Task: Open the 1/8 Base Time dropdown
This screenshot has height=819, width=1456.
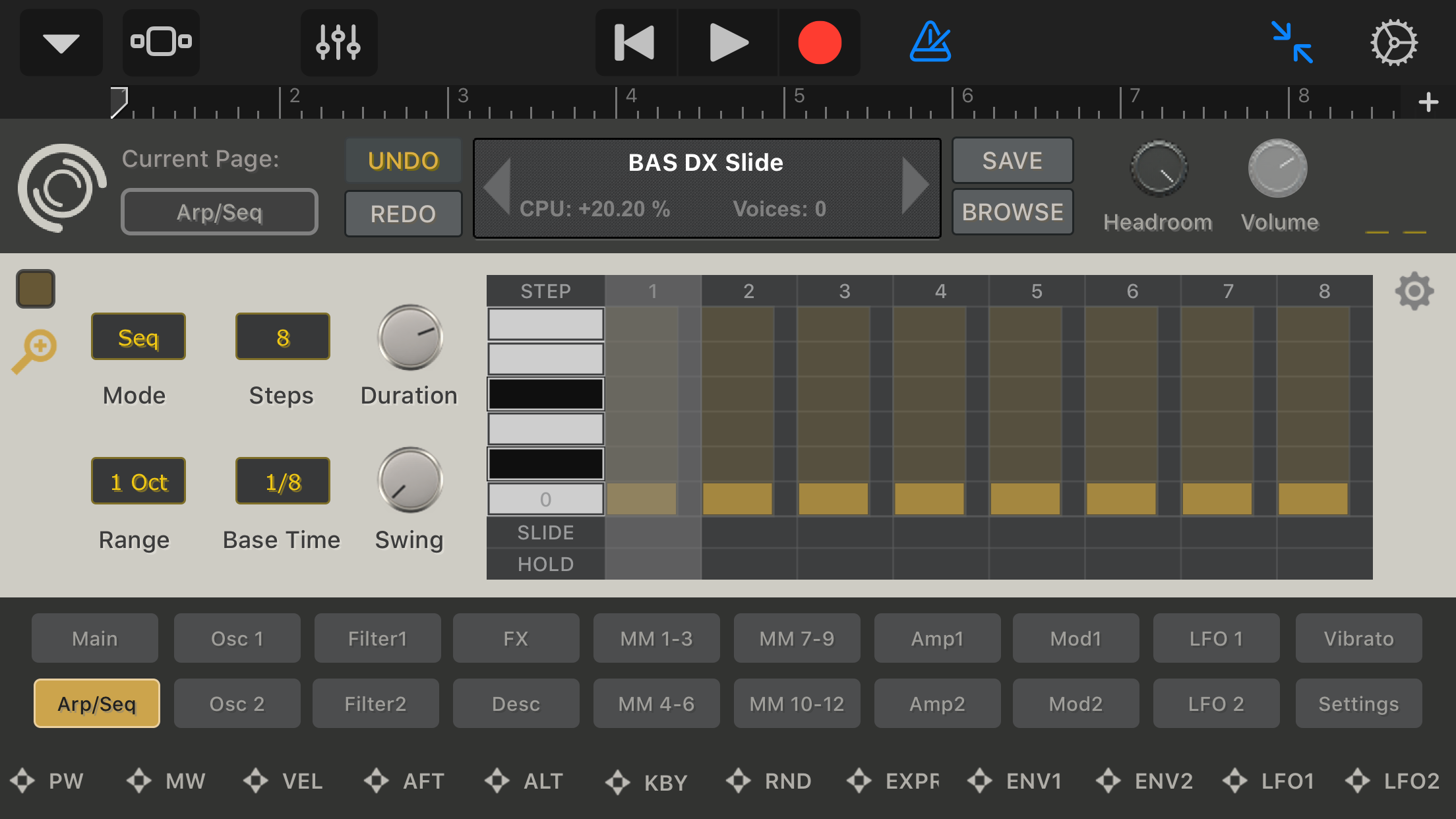Action: [x=283, y=481]
